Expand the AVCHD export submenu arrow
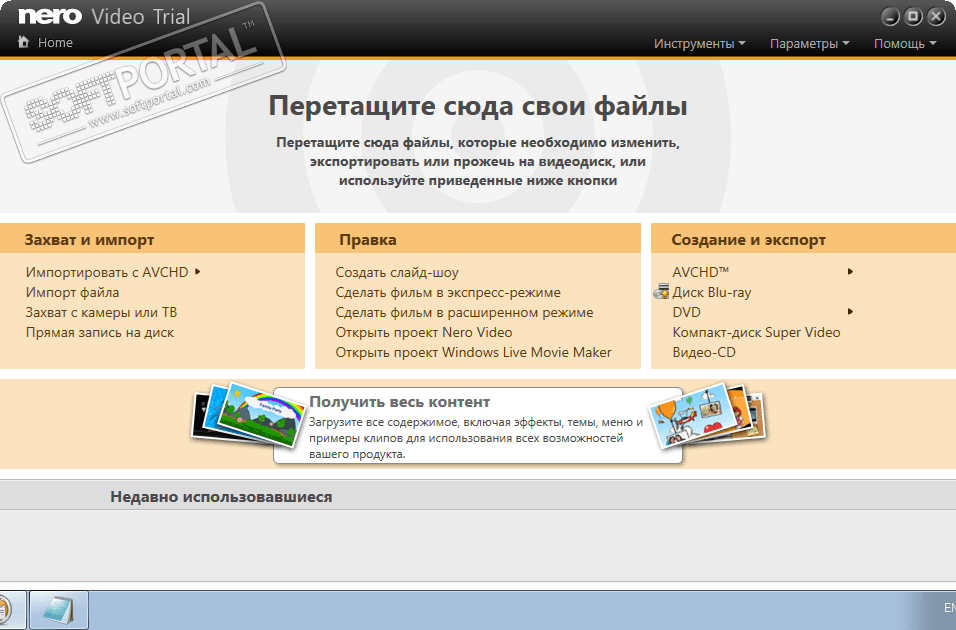The width and height of the screenshot is (956, 630). [x=850, y=271]
